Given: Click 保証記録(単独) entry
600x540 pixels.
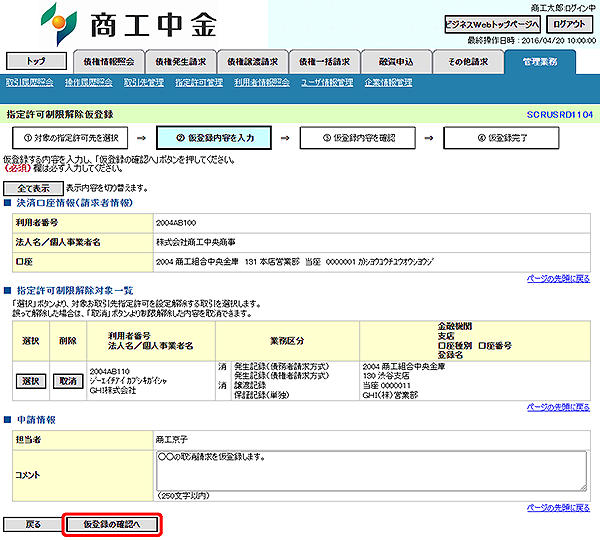Looking at the screenshot, I should [x=262, y=395].
